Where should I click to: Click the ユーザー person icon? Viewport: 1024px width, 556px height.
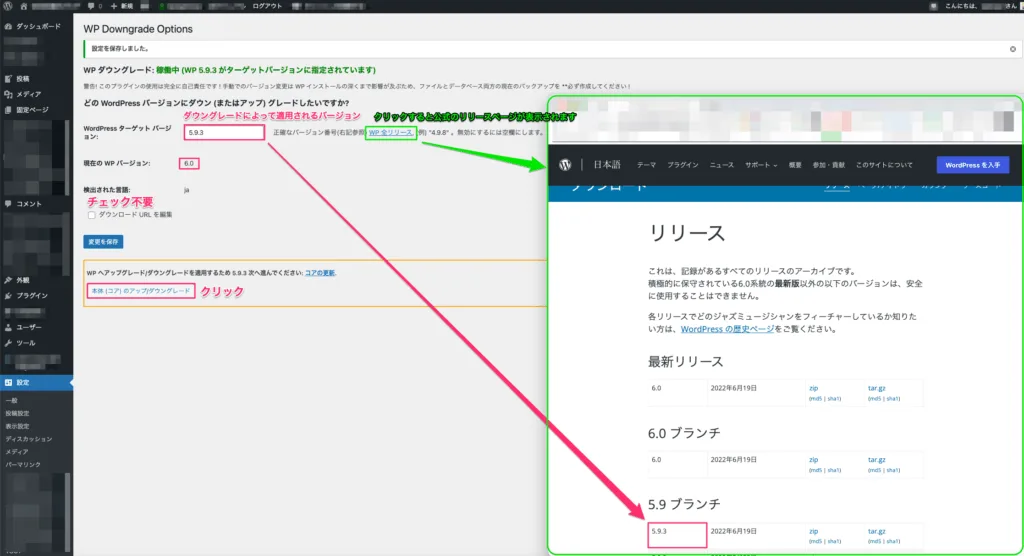8,327
